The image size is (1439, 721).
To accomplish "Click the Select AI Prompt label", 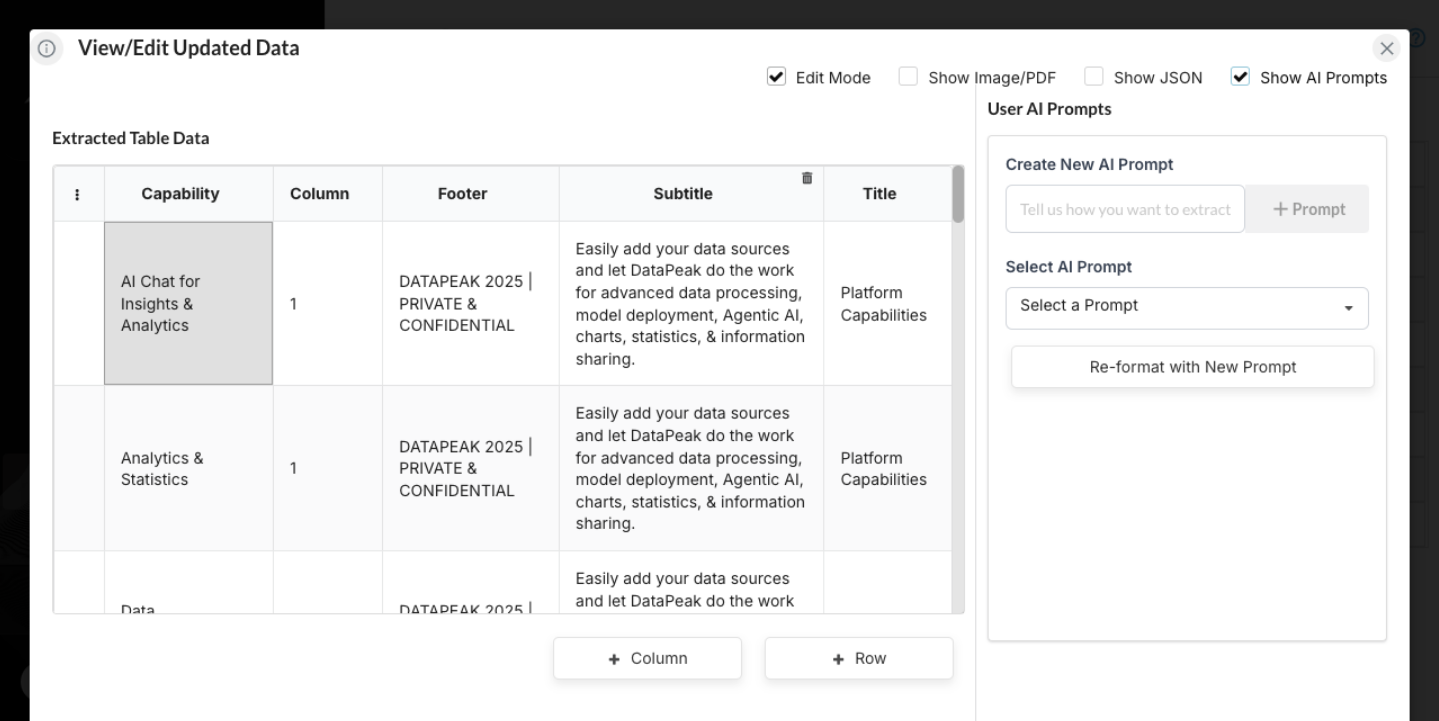I will [1069, 267].
